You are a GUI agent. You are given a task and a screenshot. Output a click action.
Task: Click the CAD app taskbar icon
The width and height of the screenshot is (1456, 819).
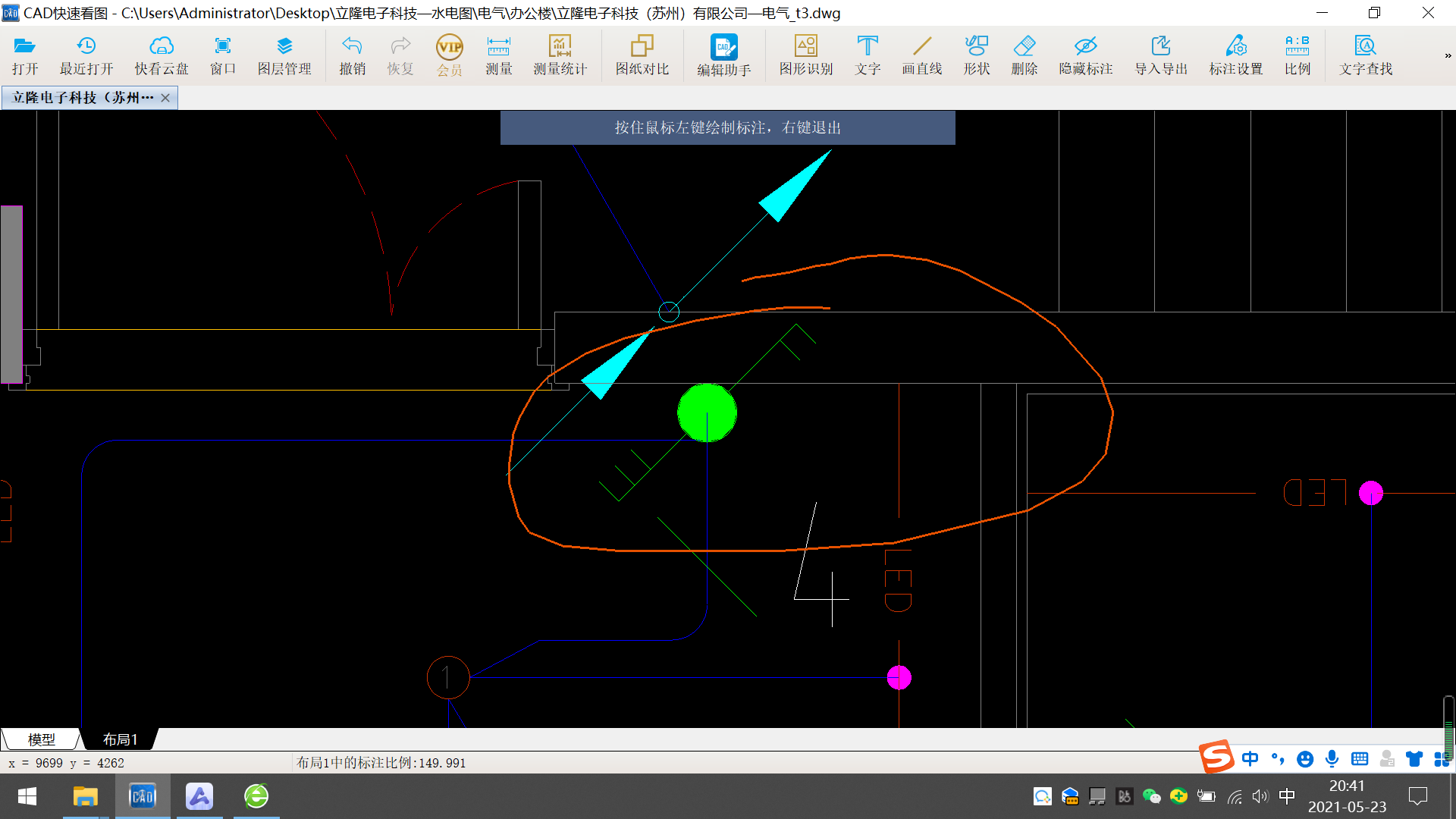pyautogui.click(x=142, y=796)
